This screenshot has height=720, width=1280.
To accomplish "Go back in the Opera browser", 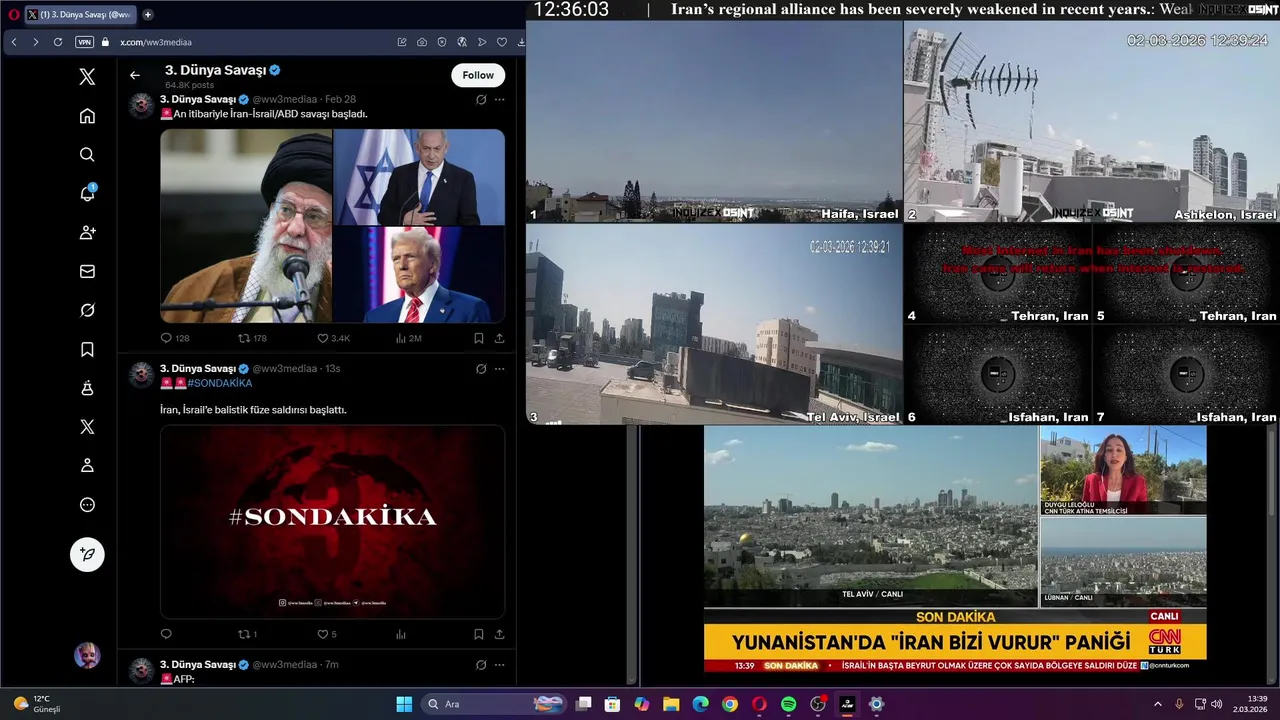I will click(x=14, y=42).
